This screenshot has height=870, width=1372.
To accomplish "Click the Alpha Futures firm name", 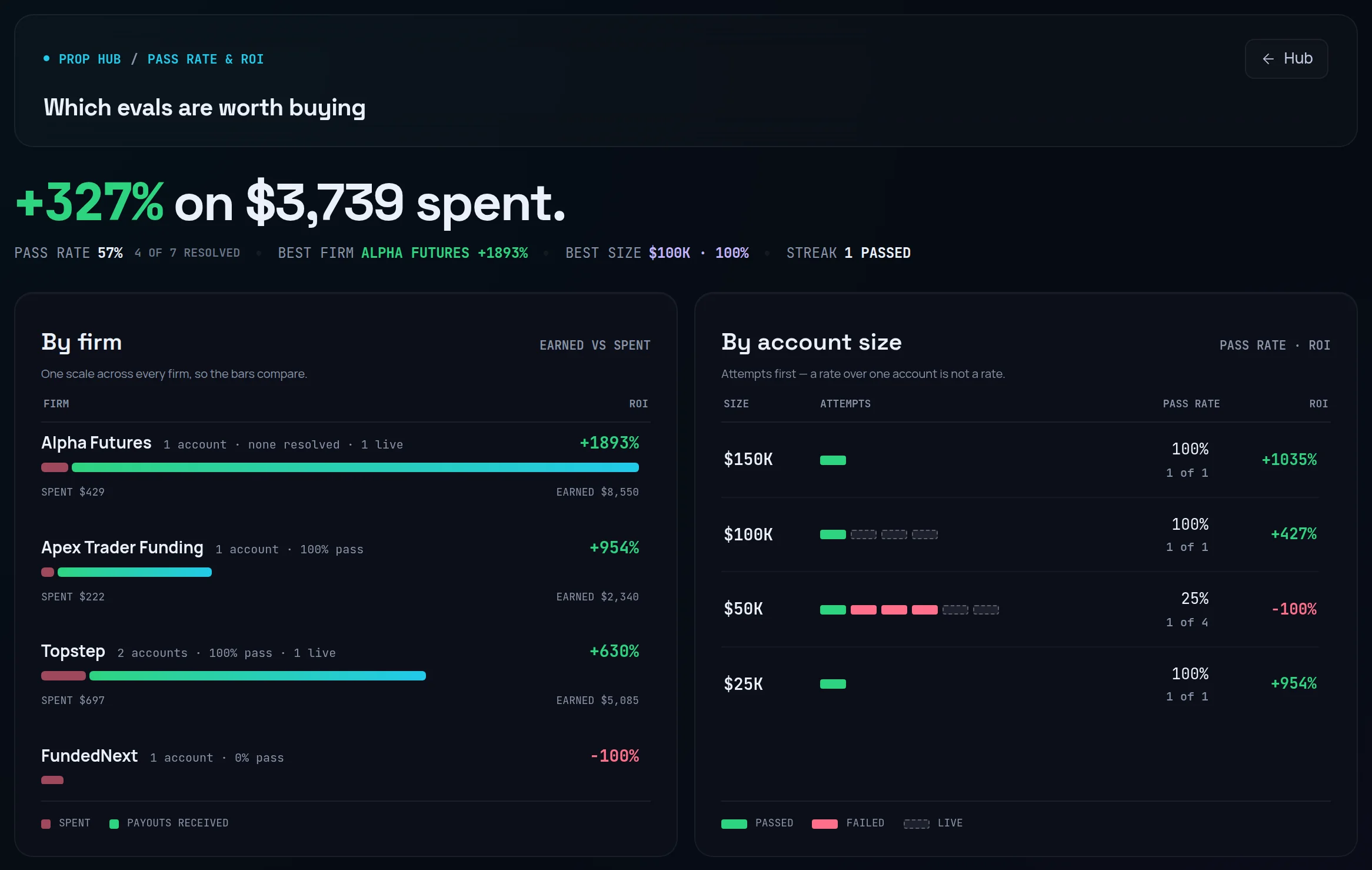I will point(96,443).
